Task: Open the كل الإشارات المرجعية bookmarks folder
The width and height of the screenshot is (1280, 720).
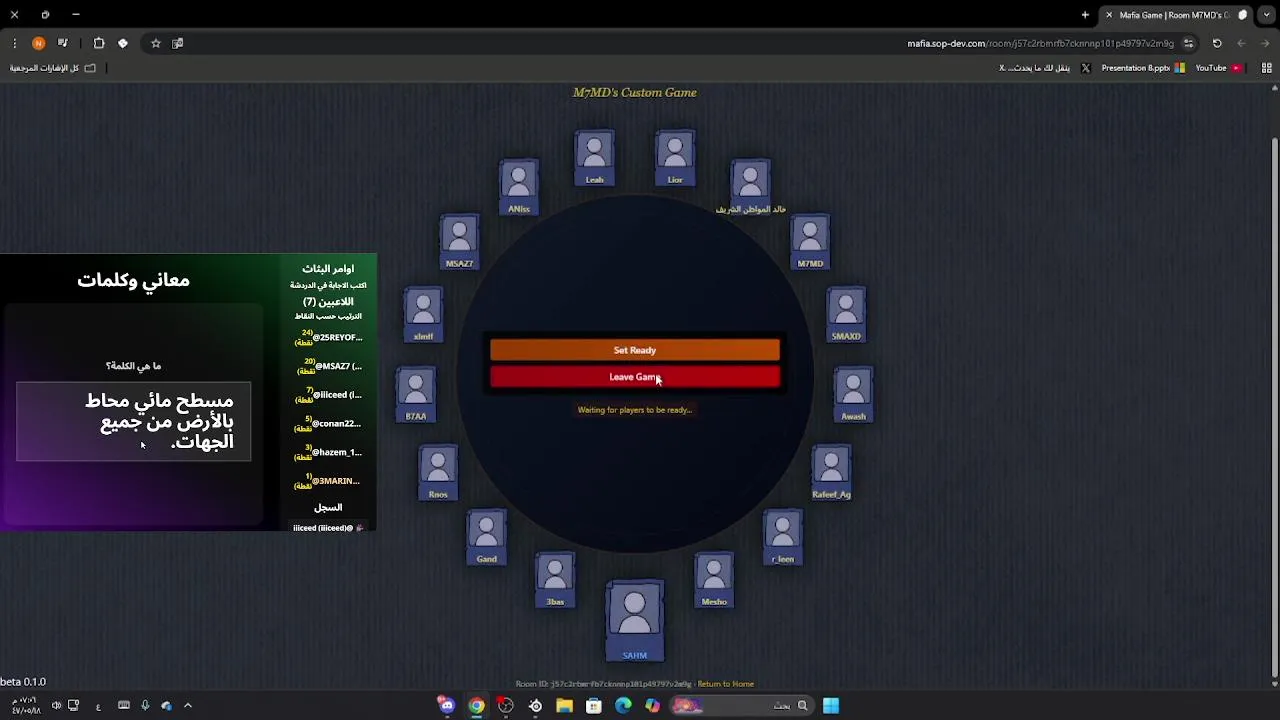Action: coord(53,68)
